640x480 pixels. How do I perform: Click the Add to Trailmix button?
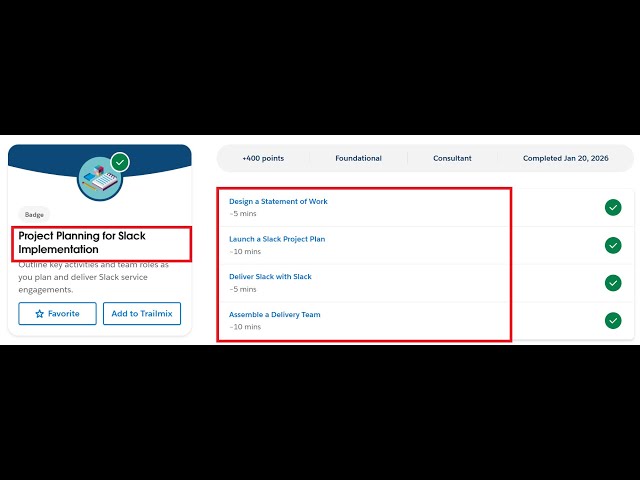pyautogui.click(x=142, y=313)
